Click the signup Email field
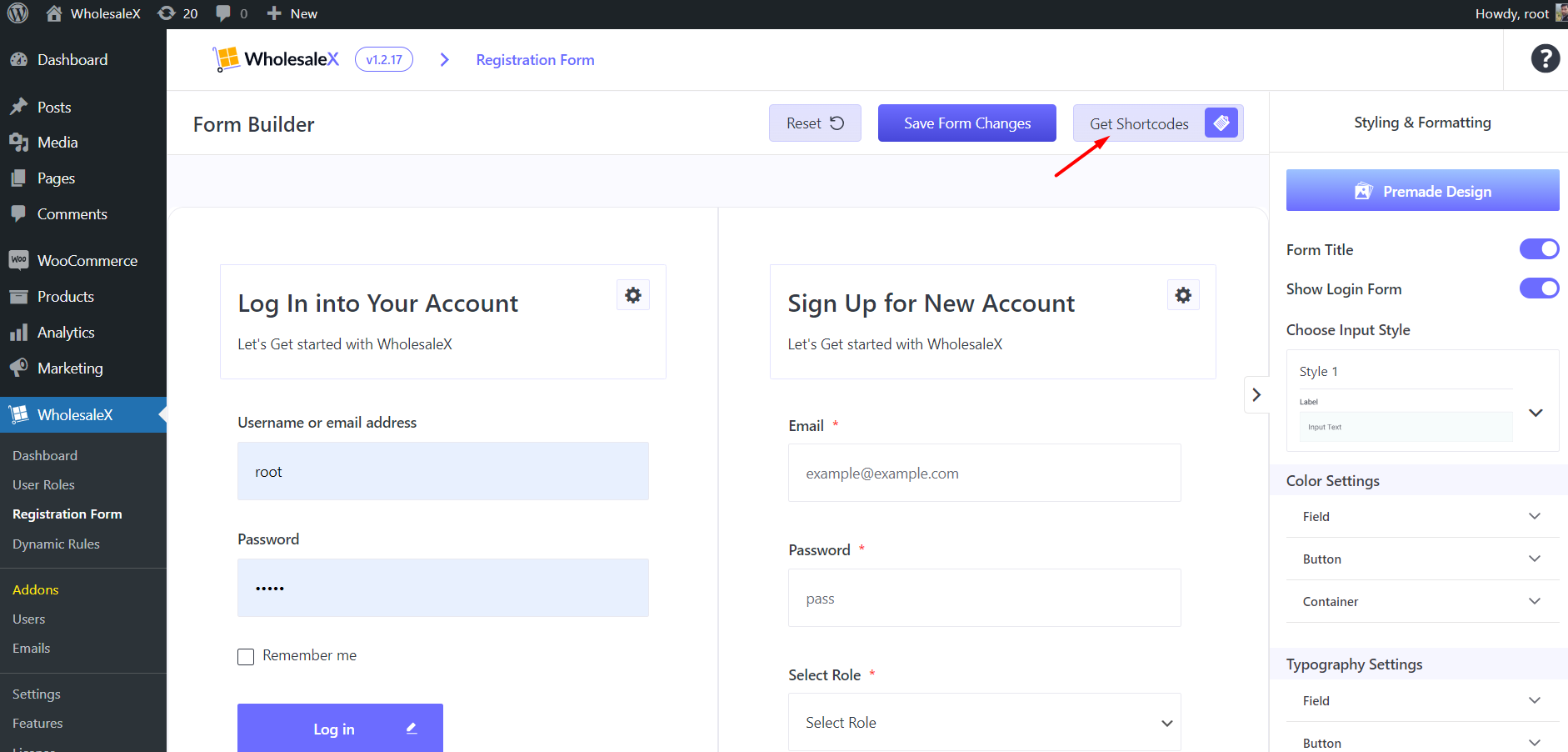This screenshot has width=1568, height=752. coord(984,473)
